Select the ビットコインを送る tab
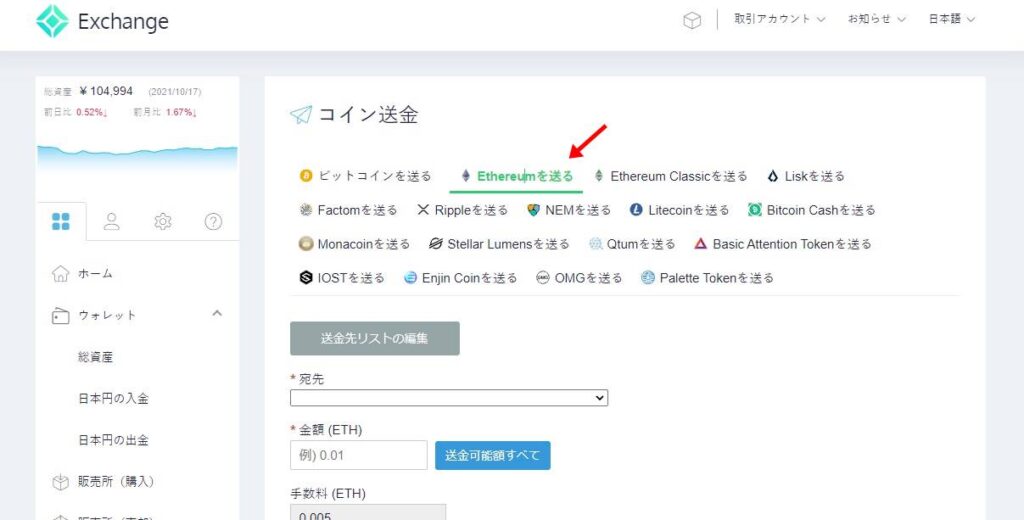 [x=366, y=176]
